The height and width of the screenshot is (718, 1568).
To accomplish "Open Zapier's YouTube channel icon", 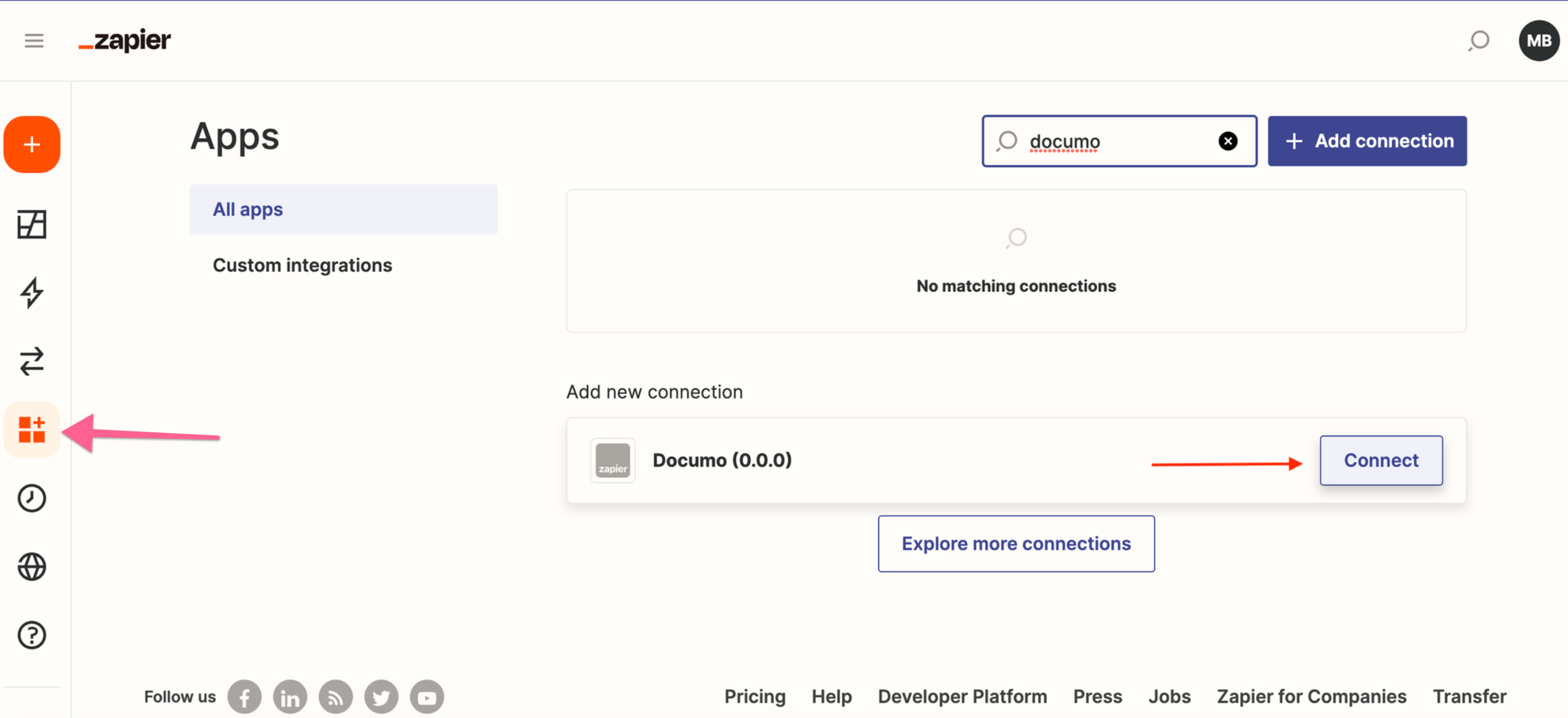I will click(x=427, y=697).
